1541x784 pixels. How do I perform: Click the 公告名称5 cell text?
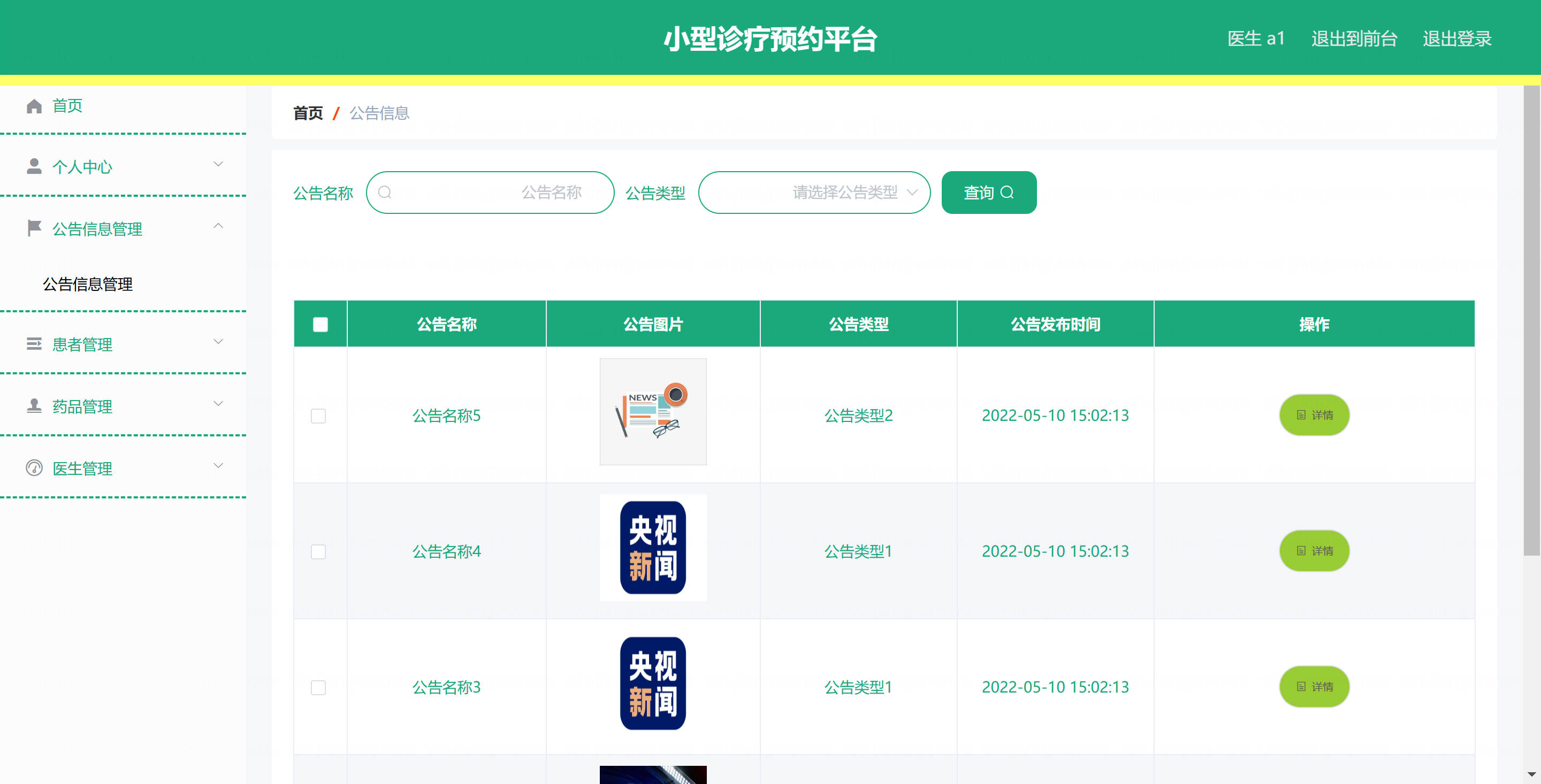click(447, 416)
